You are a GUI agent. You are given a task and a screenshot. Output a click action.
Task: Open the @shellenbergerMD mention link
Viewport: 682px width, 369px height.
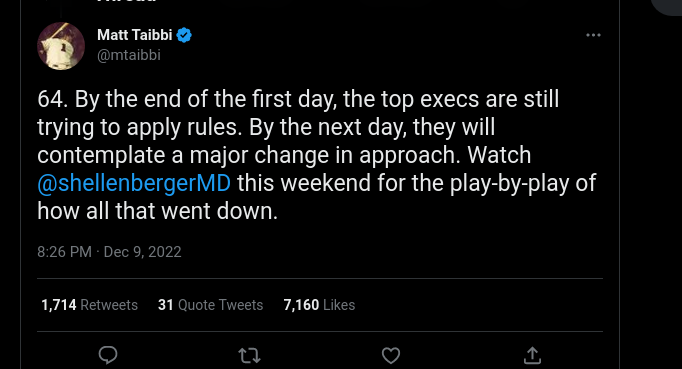[x=134, y=183]
